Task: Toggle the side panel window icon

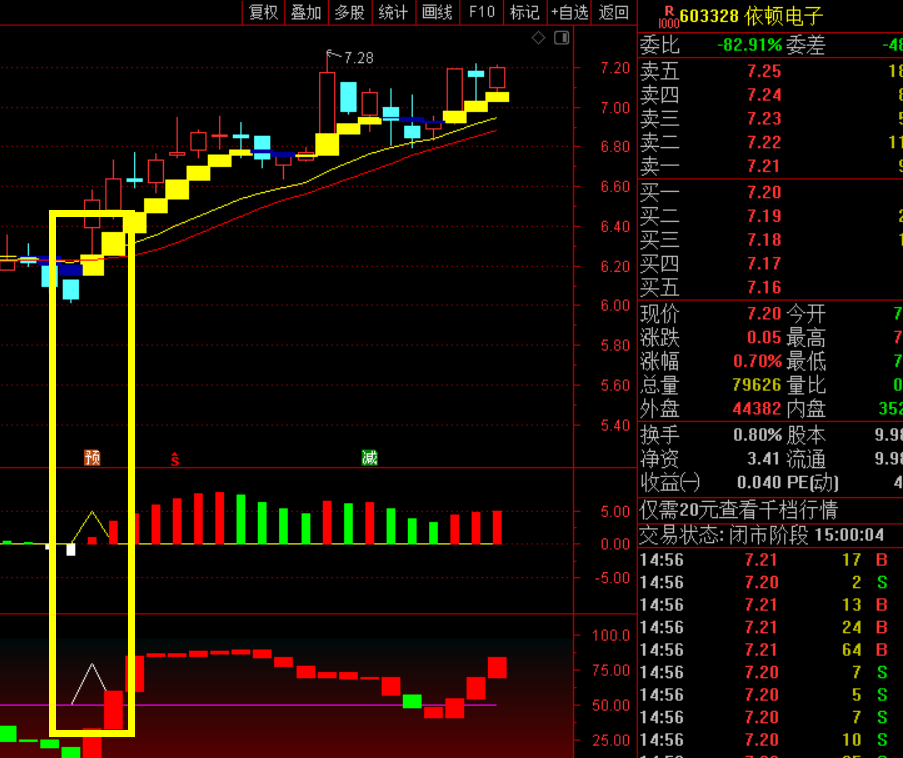Action: click(561, 38)
